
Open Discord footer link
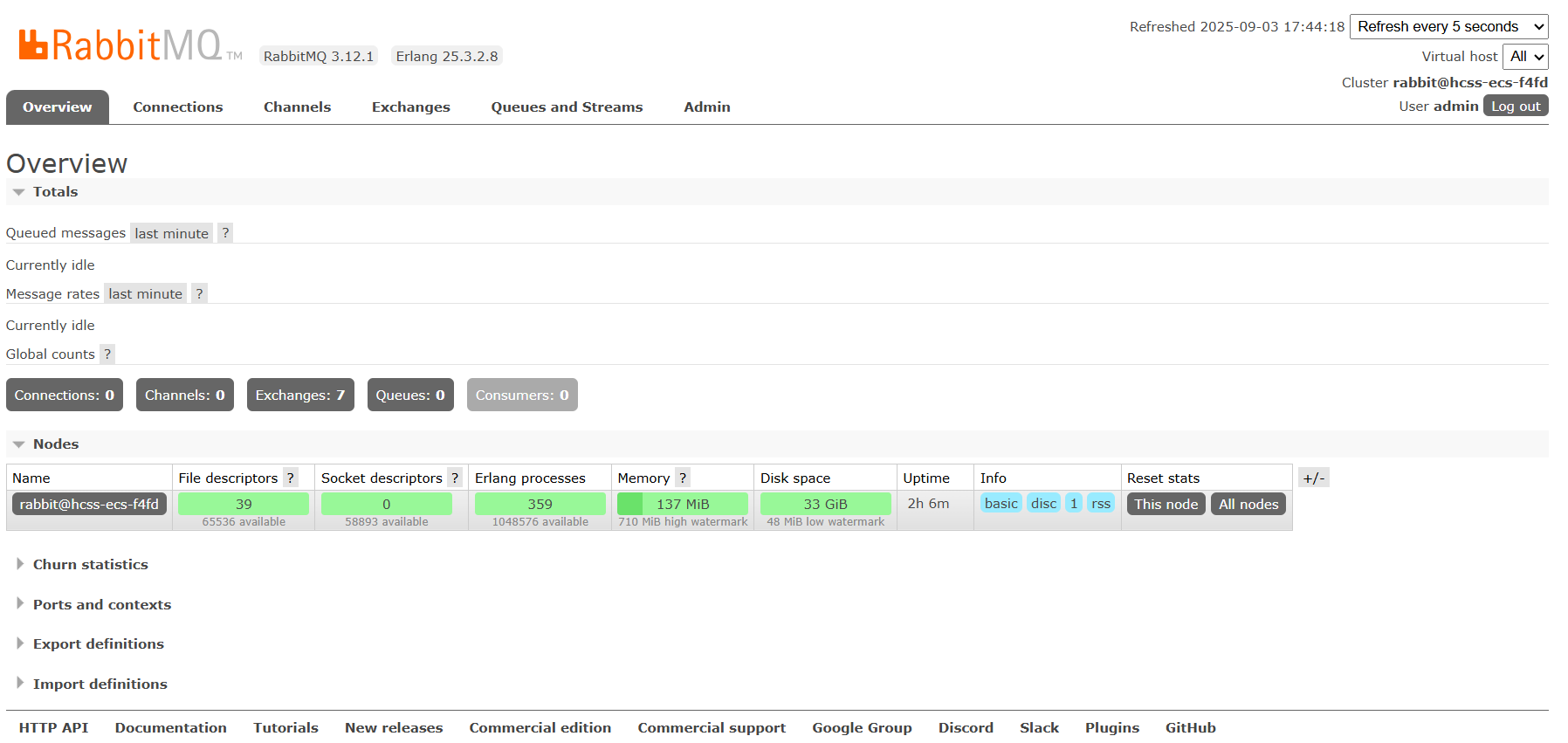966,727
